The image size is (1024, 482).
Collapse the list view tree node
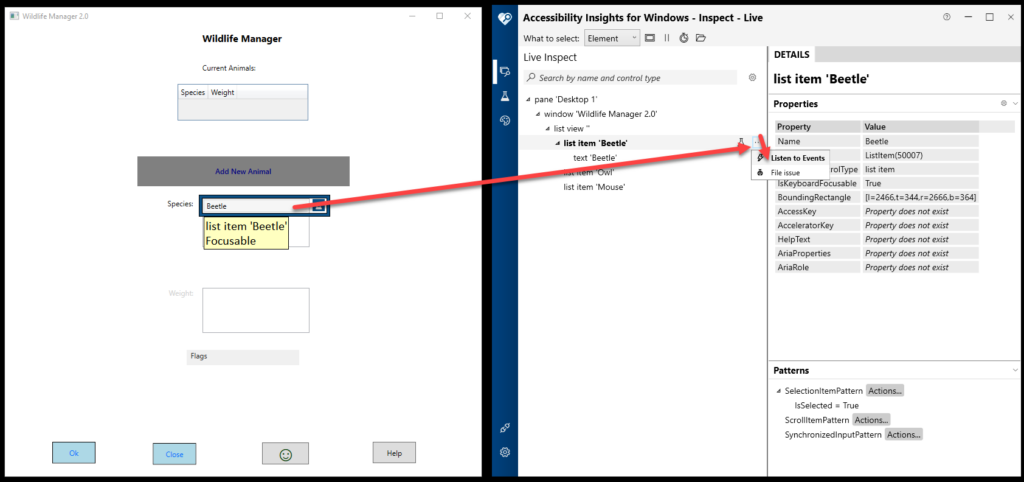tap(547, 129)
